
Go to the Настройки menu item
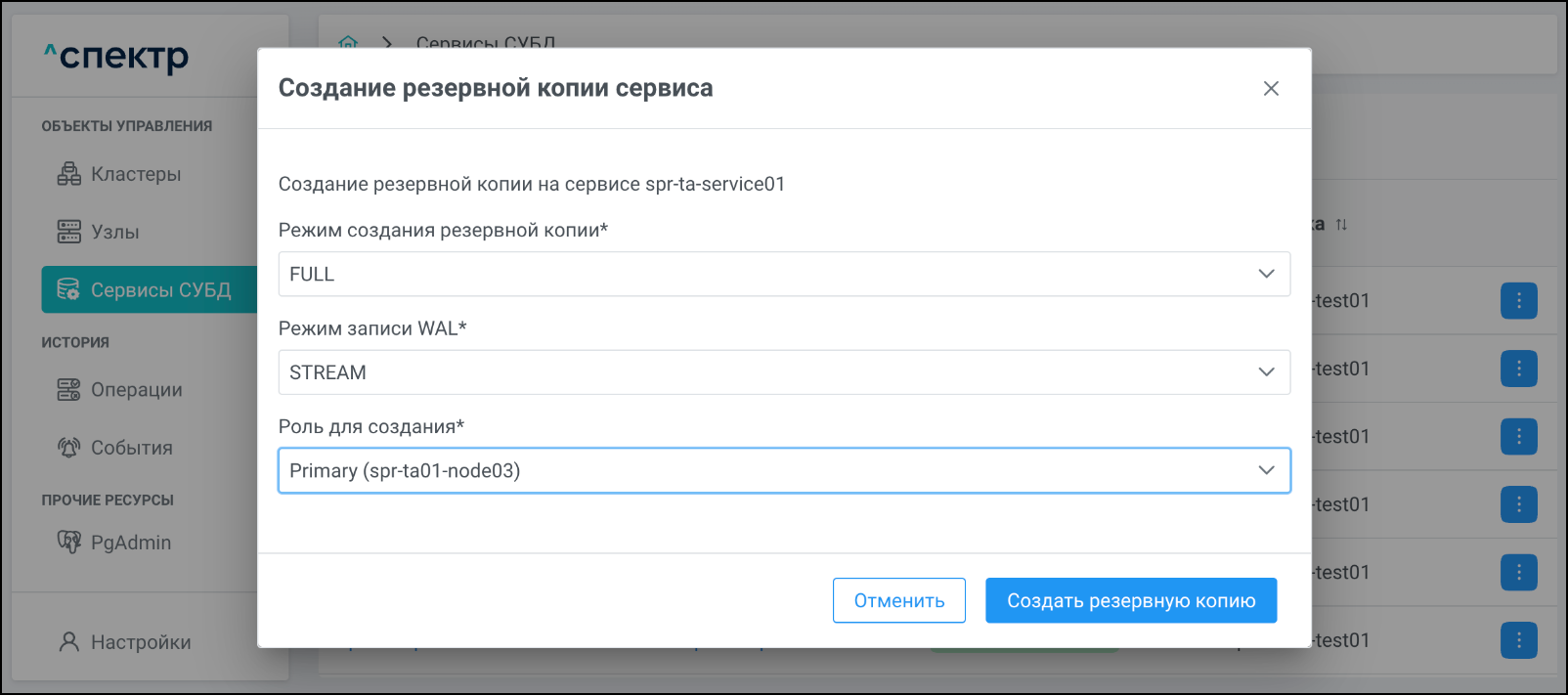(x=140, y=642)
